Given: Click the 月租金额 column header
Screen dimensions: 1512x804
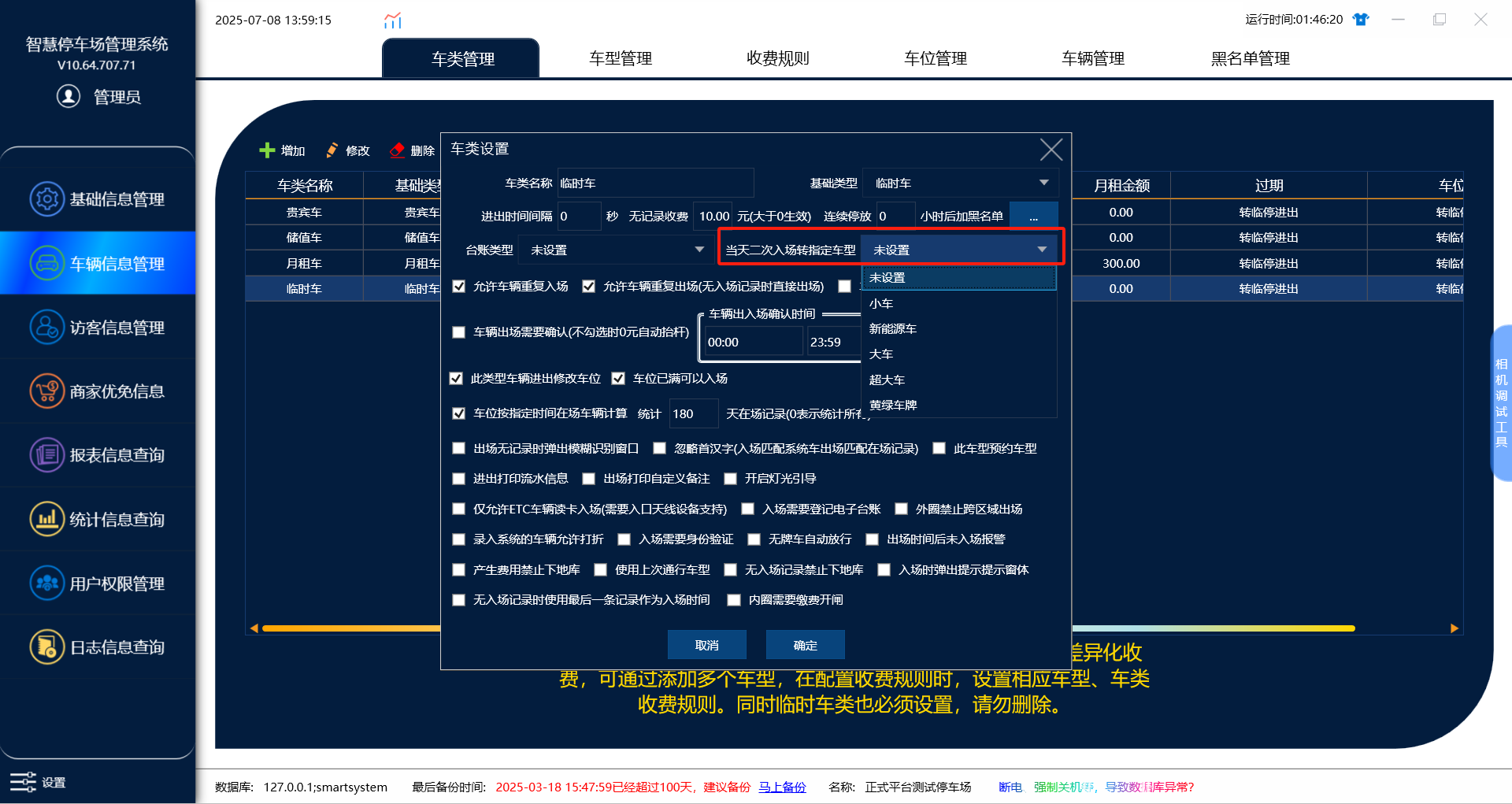Looking at the screenshot, I should click(x=1121, y=186).
